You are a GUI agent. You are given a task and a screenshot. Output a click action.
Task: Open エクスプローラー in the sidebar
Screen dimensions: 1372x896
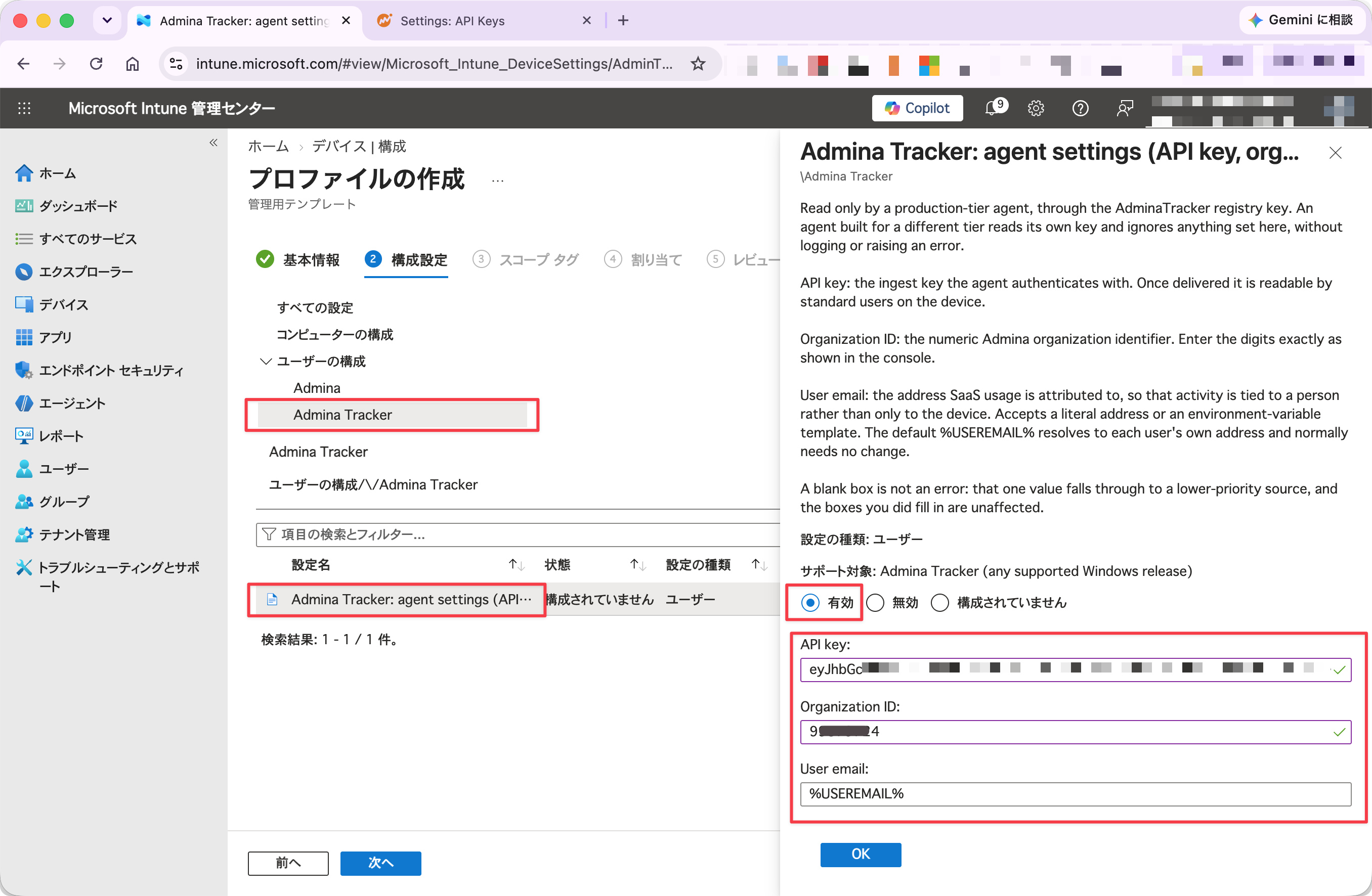point(74,272)
